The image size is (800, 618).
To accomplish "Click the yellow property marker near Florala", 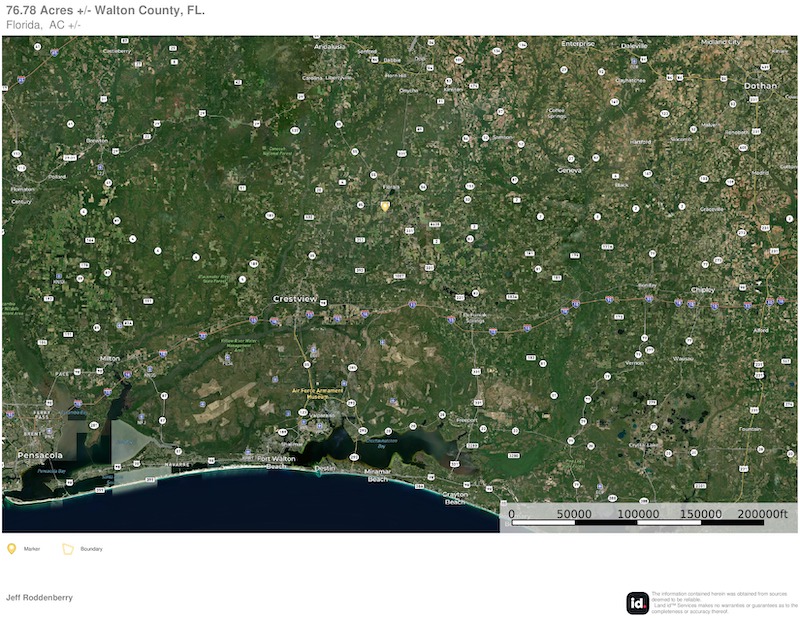I will [x=384, y=206].
